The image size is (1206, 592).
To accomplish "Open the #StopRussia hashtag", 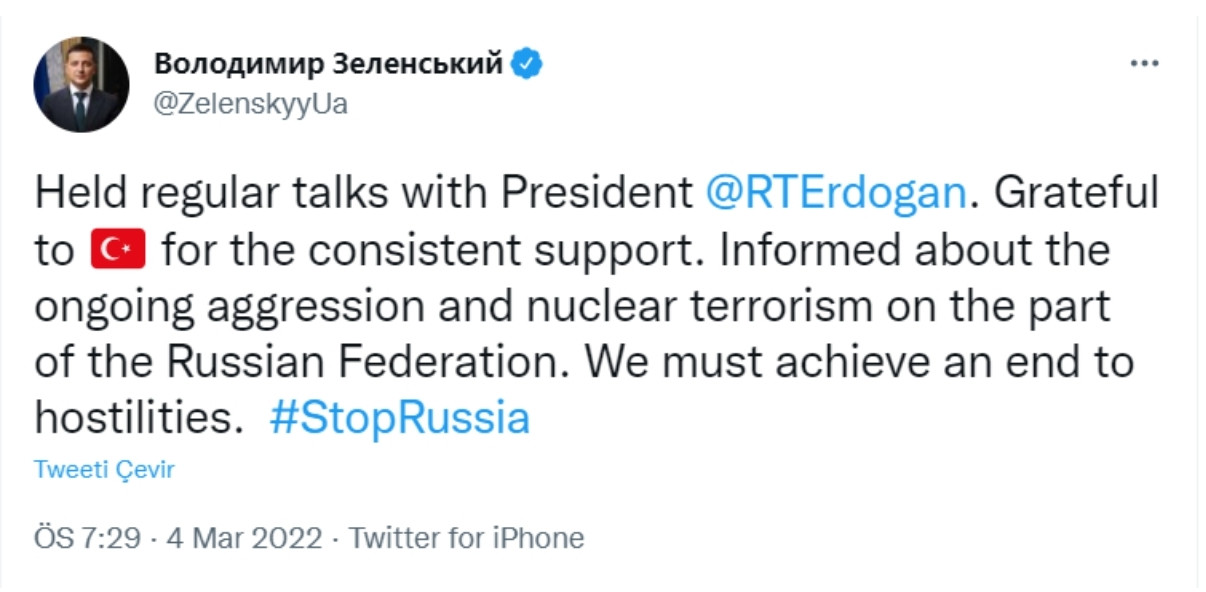I will (x=399, y=418).
